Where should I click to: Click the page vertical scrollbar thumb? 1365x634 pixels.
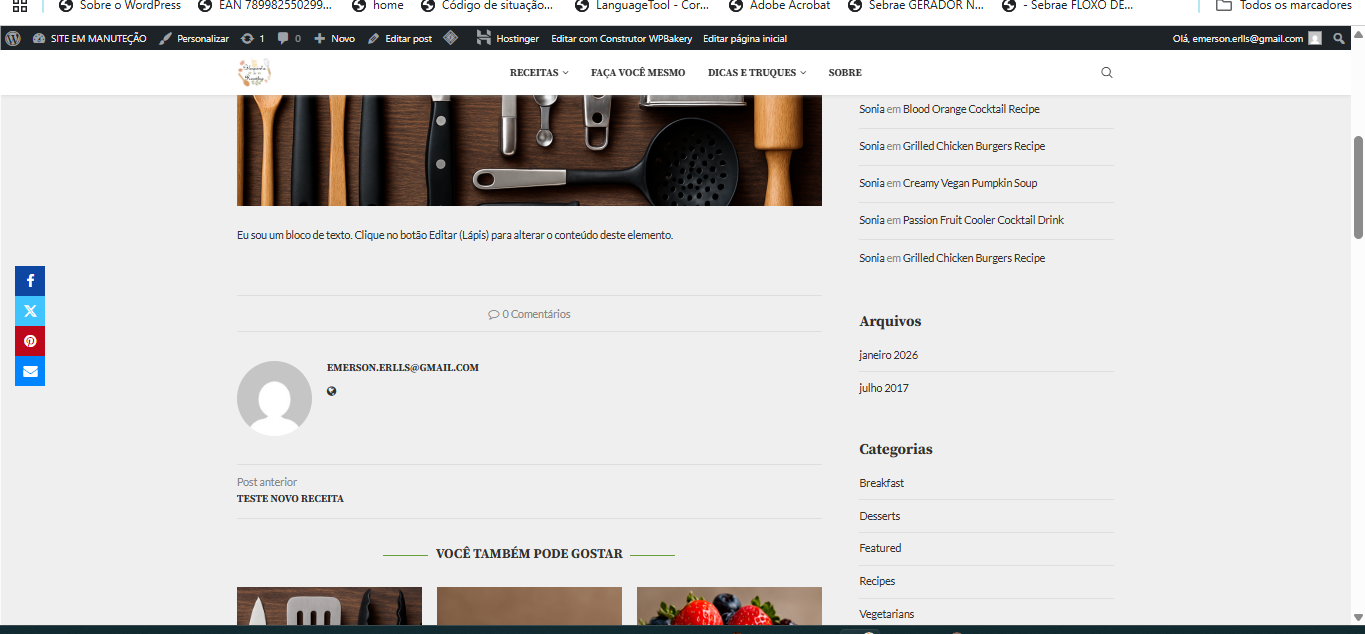coord(1358,187)
